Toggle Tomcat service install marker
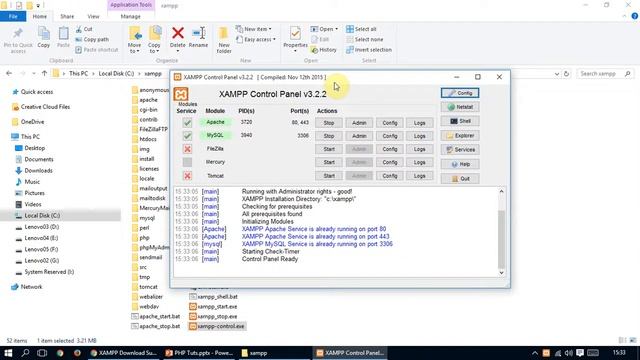This screenshot has height=360, width=640. [187, 176]
